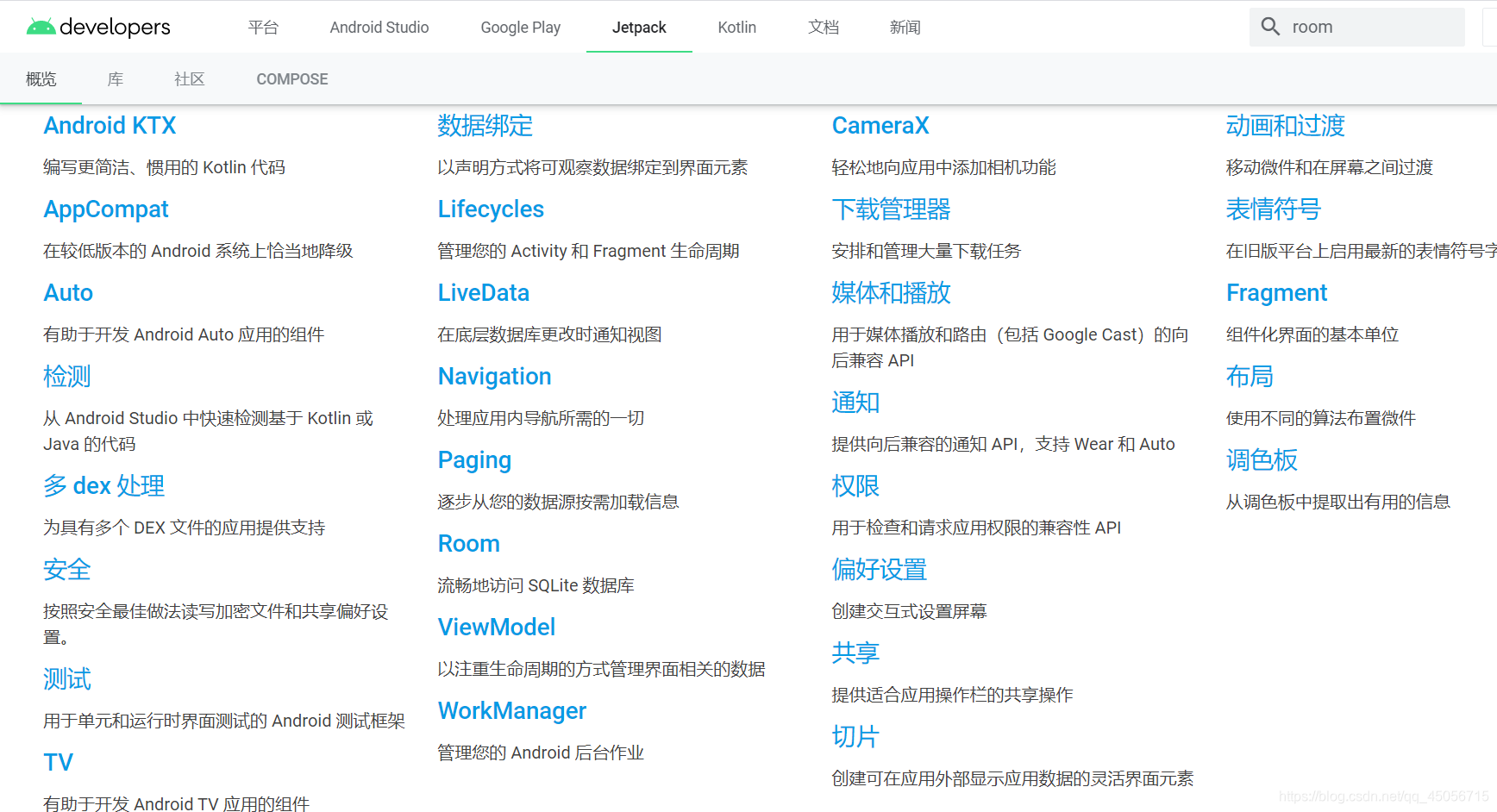The width and height of the screenshot is (1497, 812).
Task: Click the text 组件化界面的基本单位
Action: pyautogui.click(x=1312, y=335)
